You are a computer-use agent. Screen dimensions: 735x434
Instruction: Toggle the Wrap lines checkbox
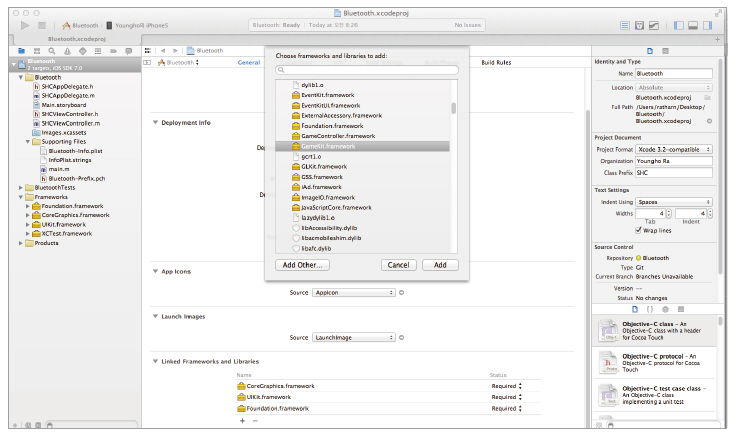(637, 229)
